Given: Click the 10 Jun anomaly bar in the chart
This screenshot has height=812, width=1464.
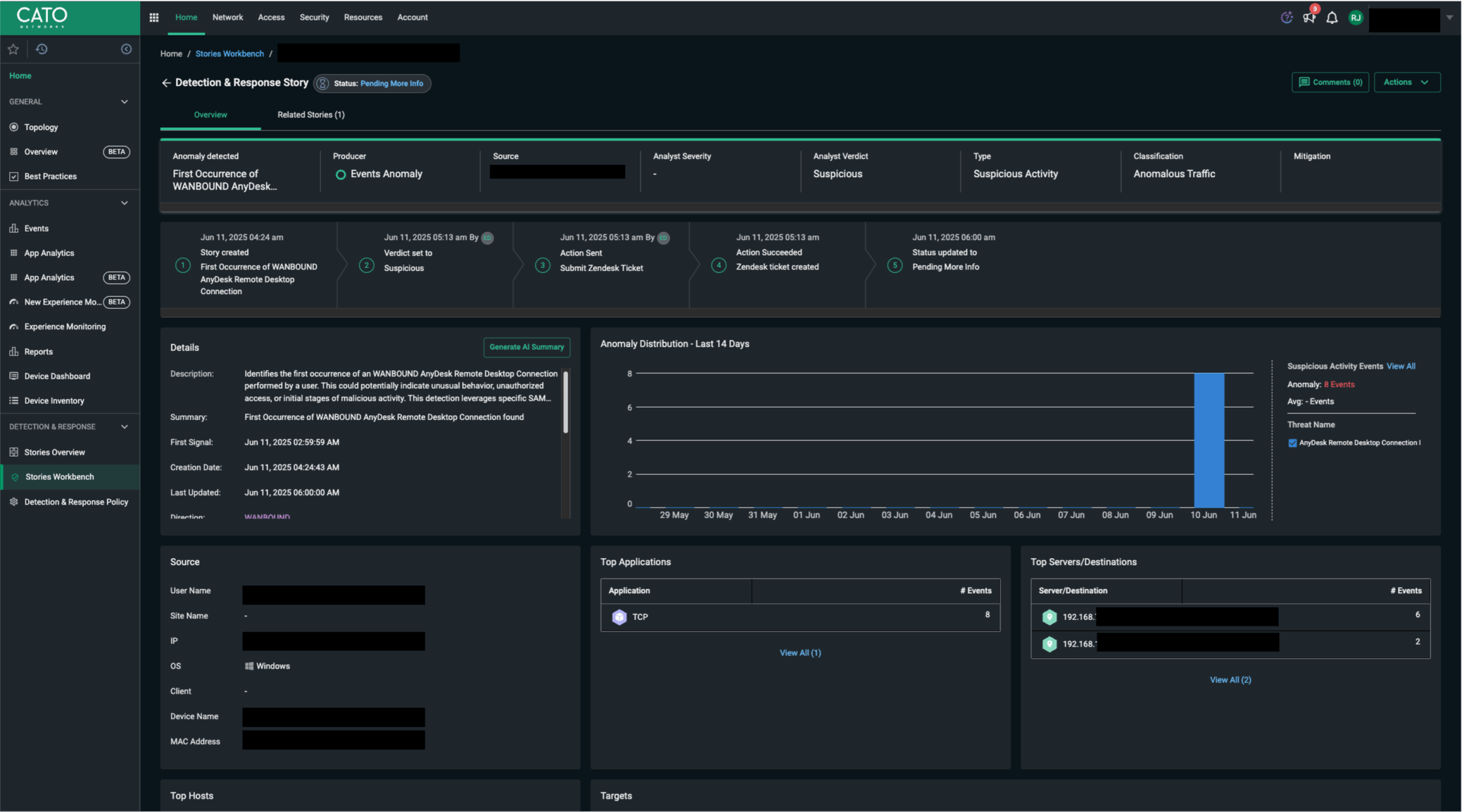Looking at the screenshot, I should 1209,440.
